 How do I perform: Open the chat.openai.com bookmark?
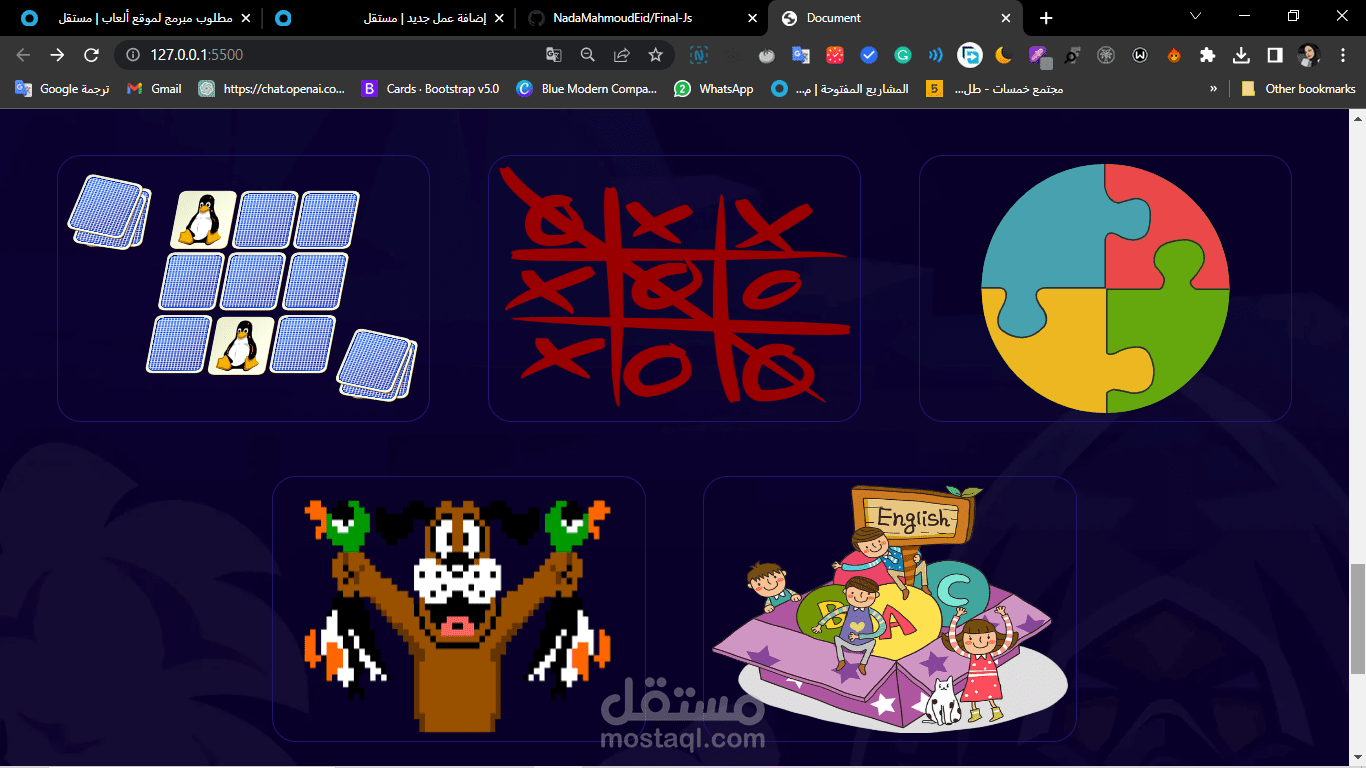coord(271,89)
